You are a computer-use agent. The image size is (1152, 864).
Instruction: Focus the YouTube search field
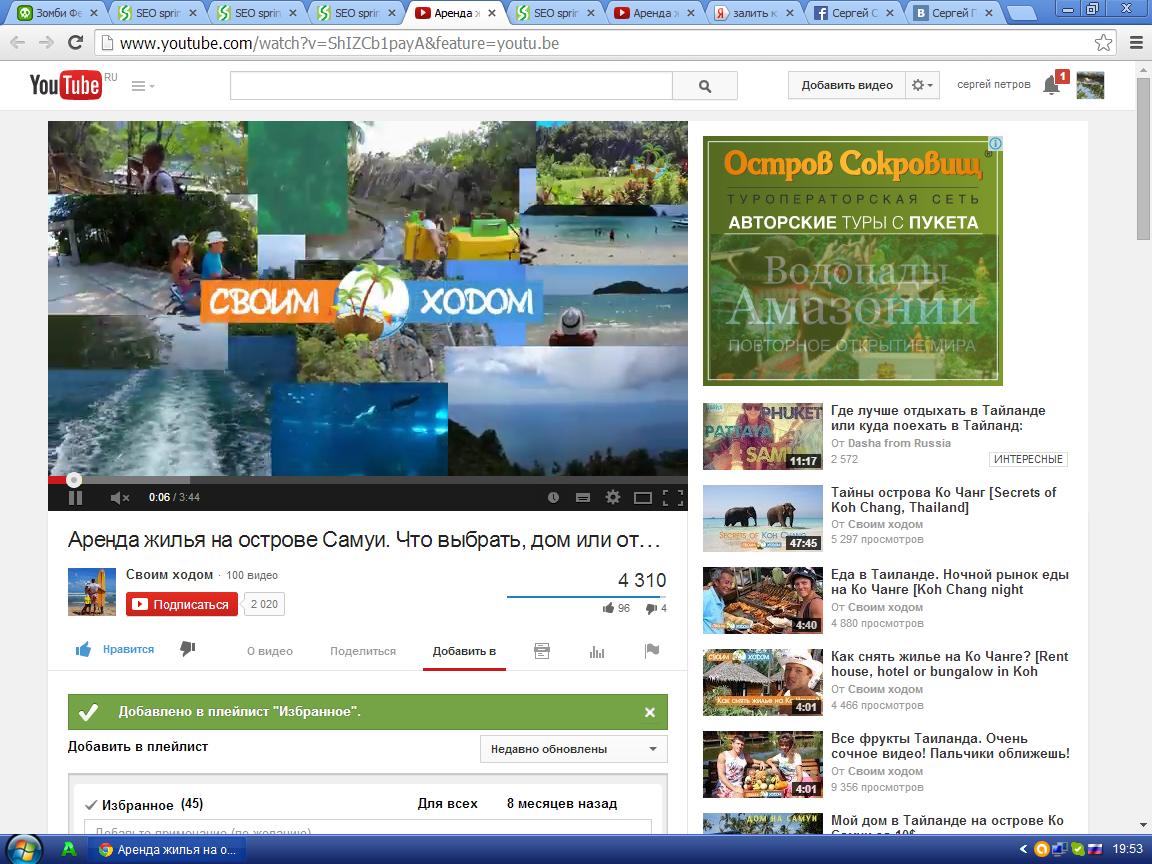[x=451, y=86]
